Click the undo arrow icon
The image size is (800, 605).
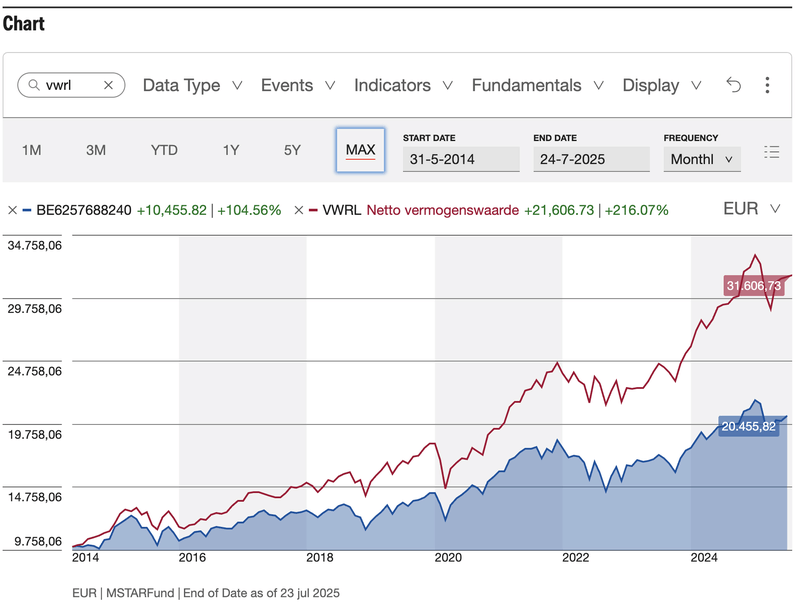[x=733, y=86]
